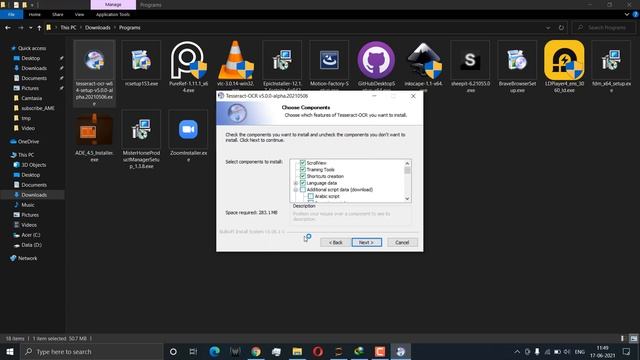Open the File ribbon tab

coord(11,14)
